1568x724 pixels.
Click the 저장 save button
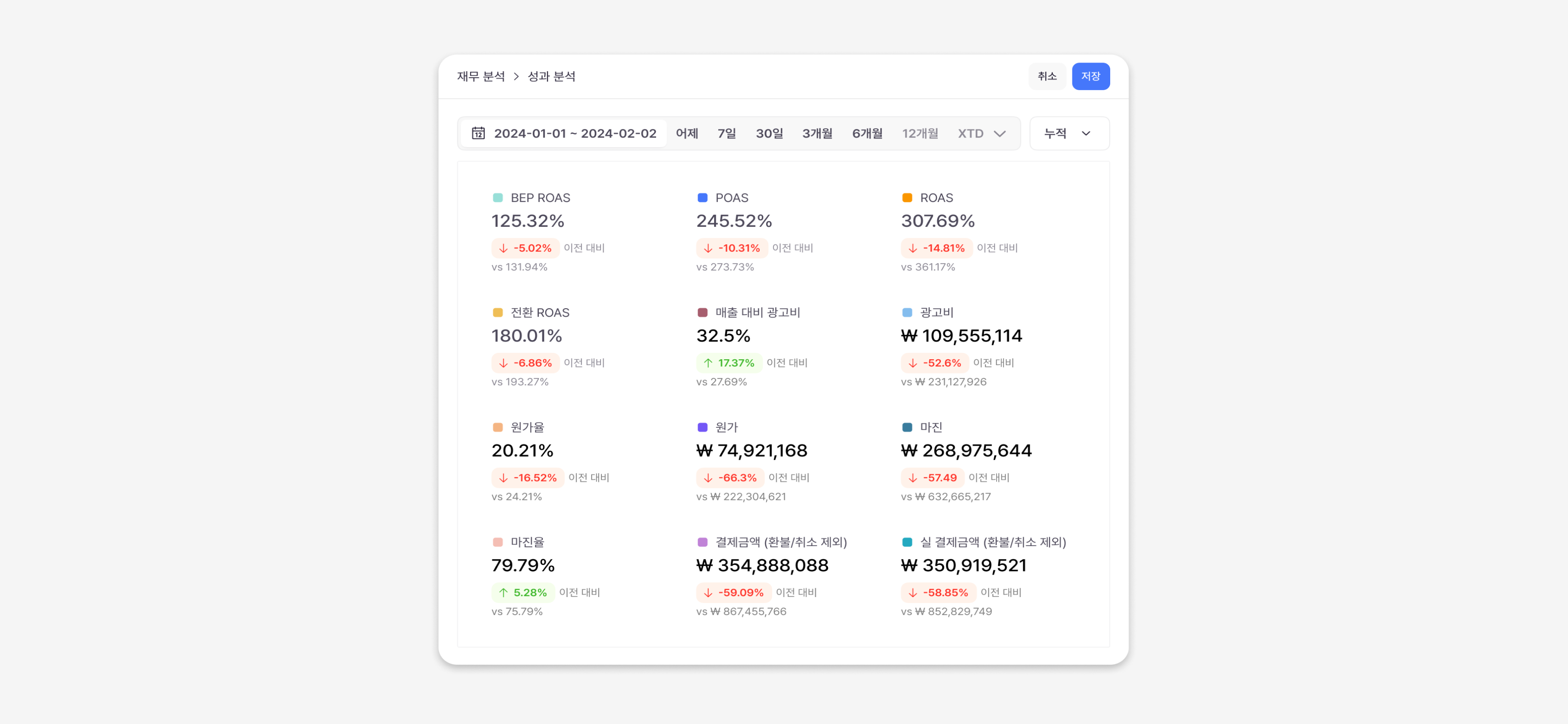point(1091,76)
